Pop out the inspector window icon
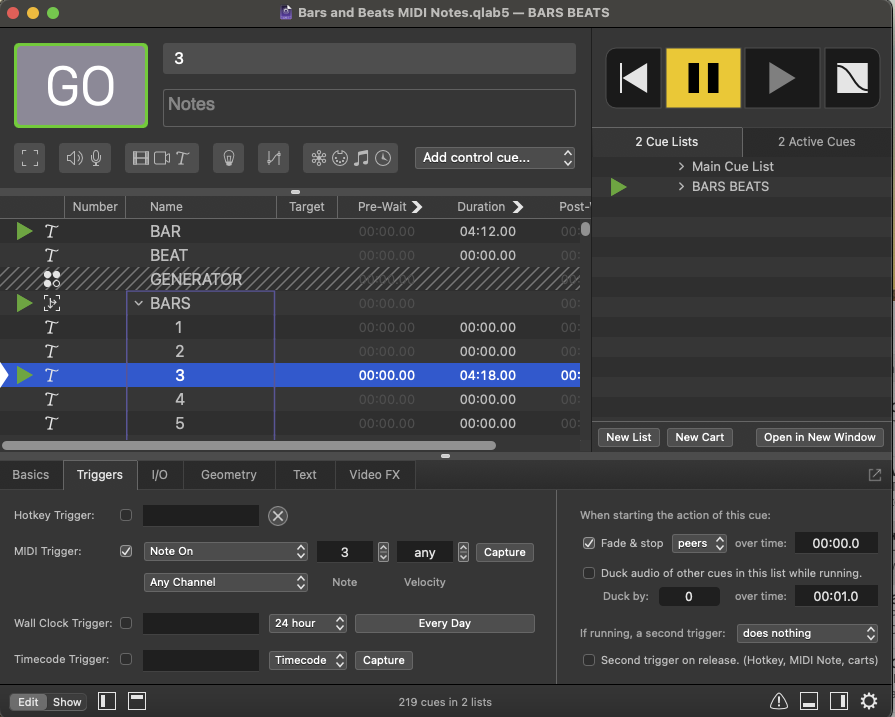This screenshot has height=717, width=895. 874,475
